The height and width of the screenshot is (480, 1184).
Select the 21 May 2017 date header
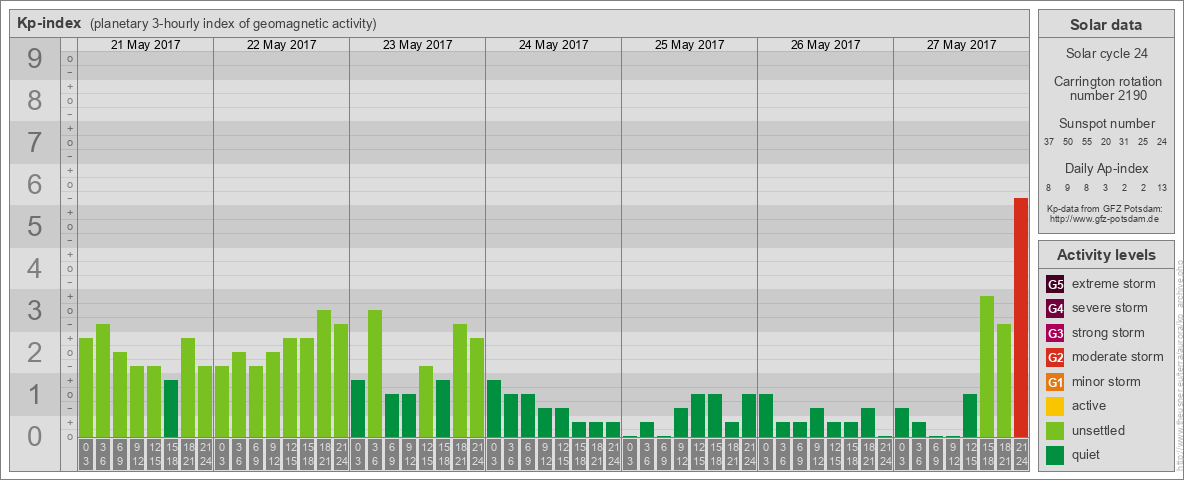coord(146,45)
